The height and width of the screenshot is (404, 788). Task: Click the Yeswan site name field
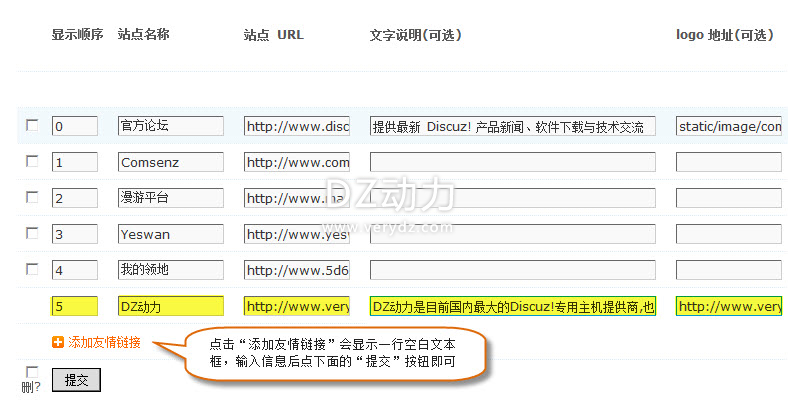(171, 234)
